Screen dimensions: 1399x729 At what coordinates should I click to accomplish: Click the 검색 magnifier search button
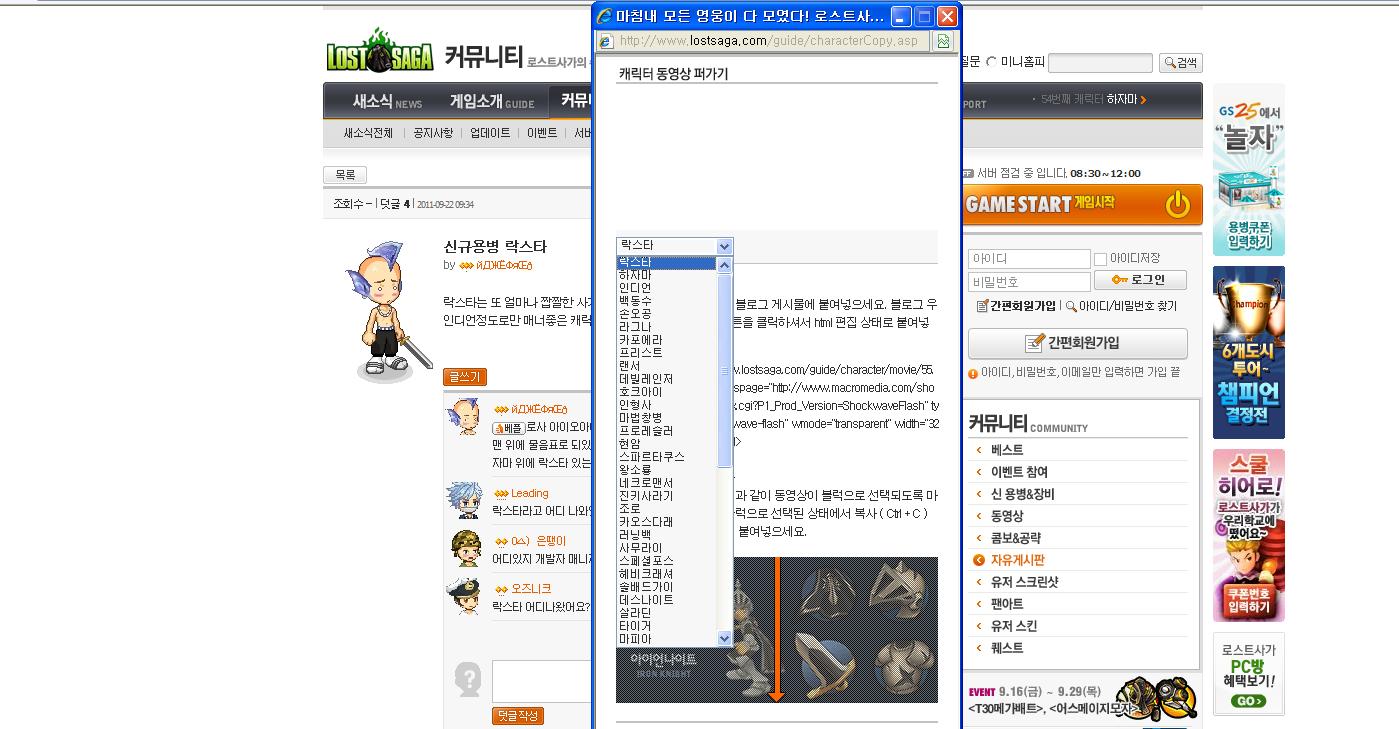click(x=1180, y=63)
